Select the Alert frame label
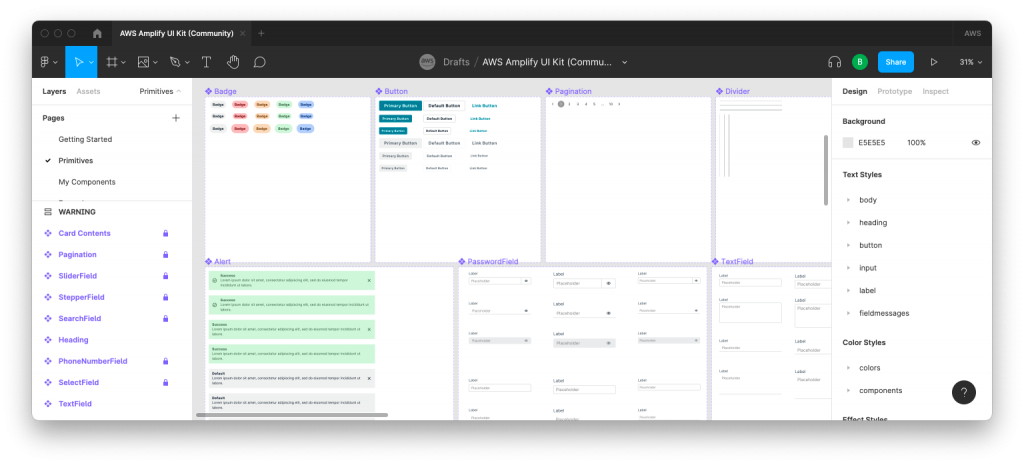This screenshot has height=465, width=1024. (x=222, y=261)
